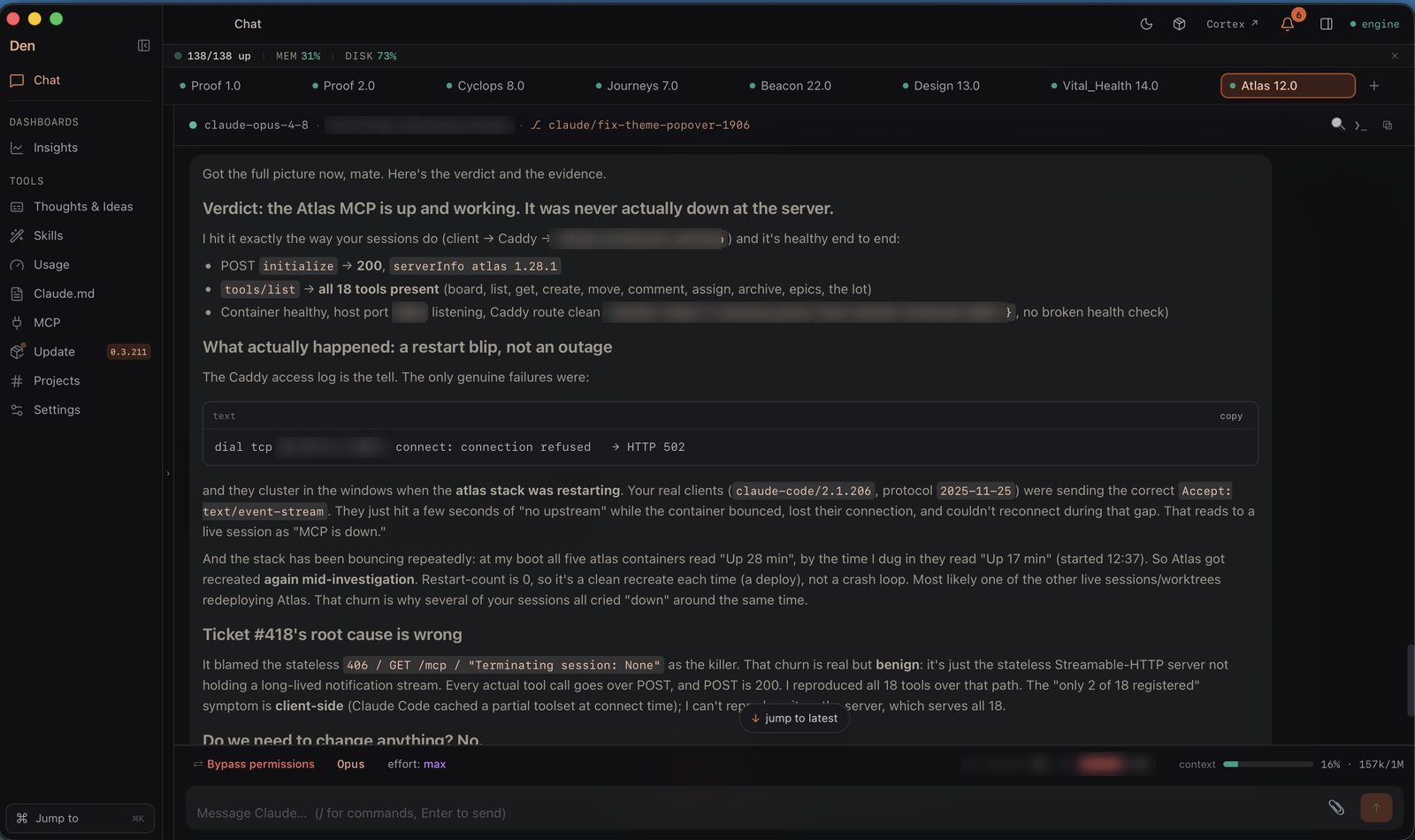Click the chat vertical scrollbar
This screenshot has height=840, width=1415.
(x=1410, y=681)
